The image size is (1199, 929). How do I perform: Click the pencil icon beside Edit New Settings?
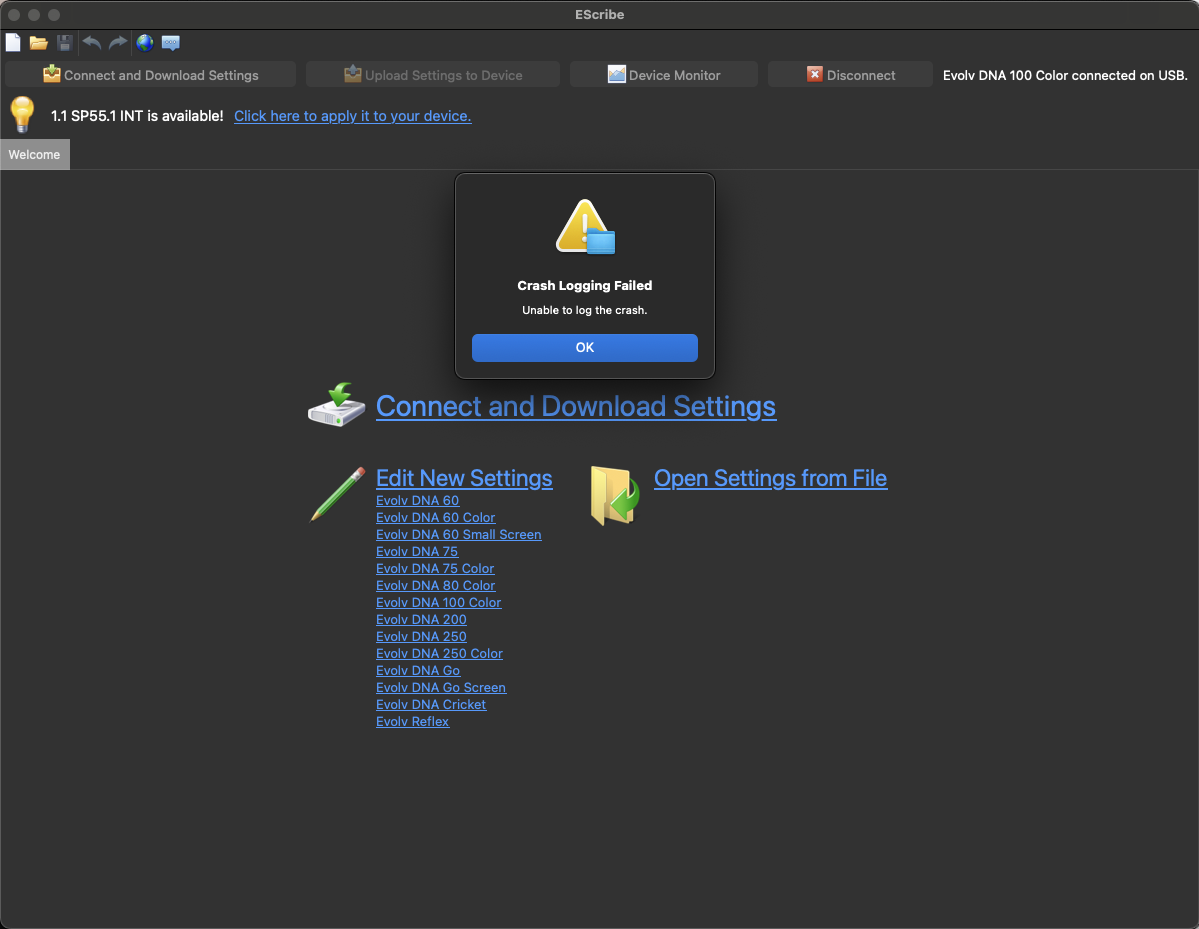point(337,494)
